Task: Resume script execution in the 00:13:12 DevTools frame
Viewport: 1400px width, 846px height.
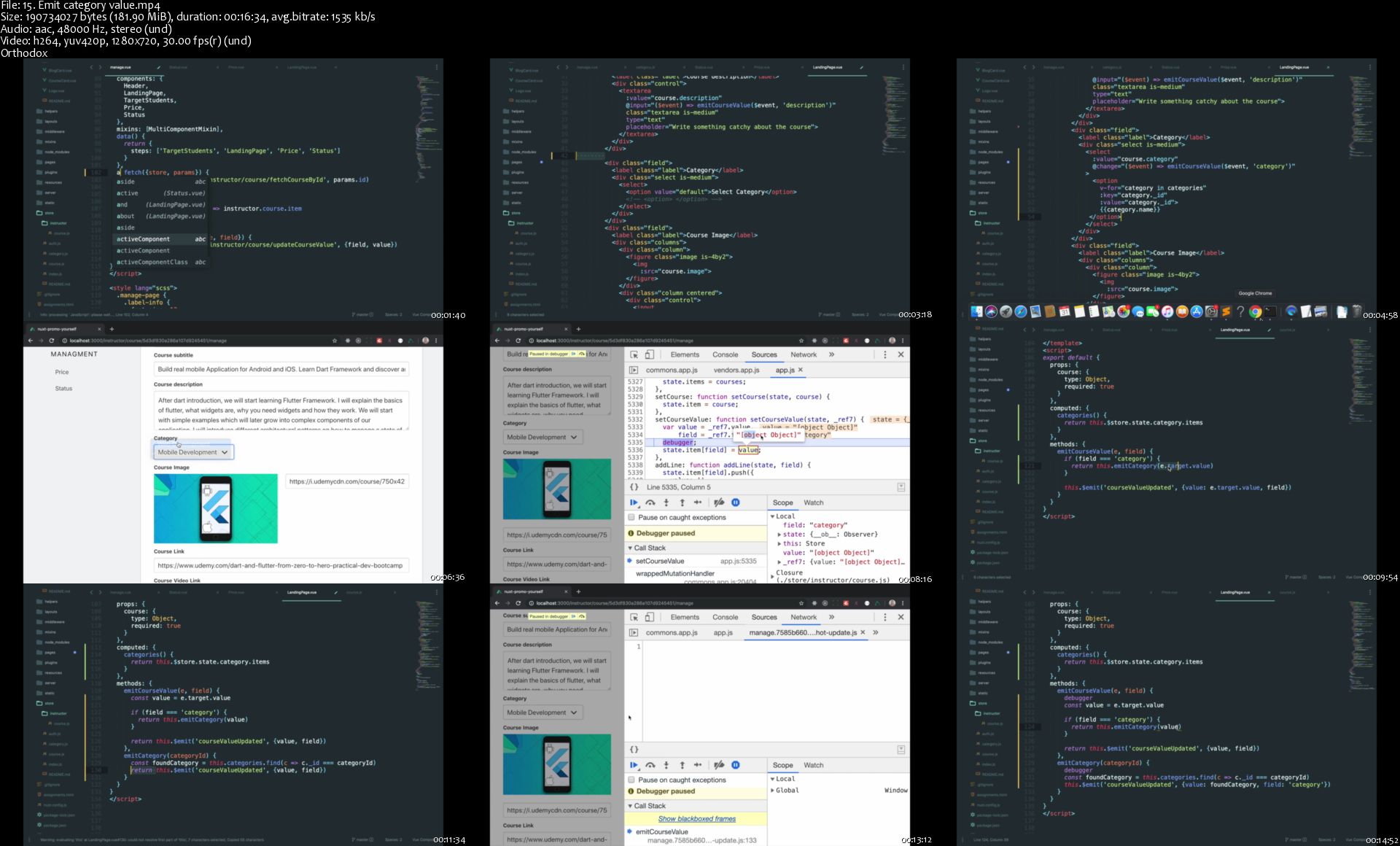Action: pos(634,765)
